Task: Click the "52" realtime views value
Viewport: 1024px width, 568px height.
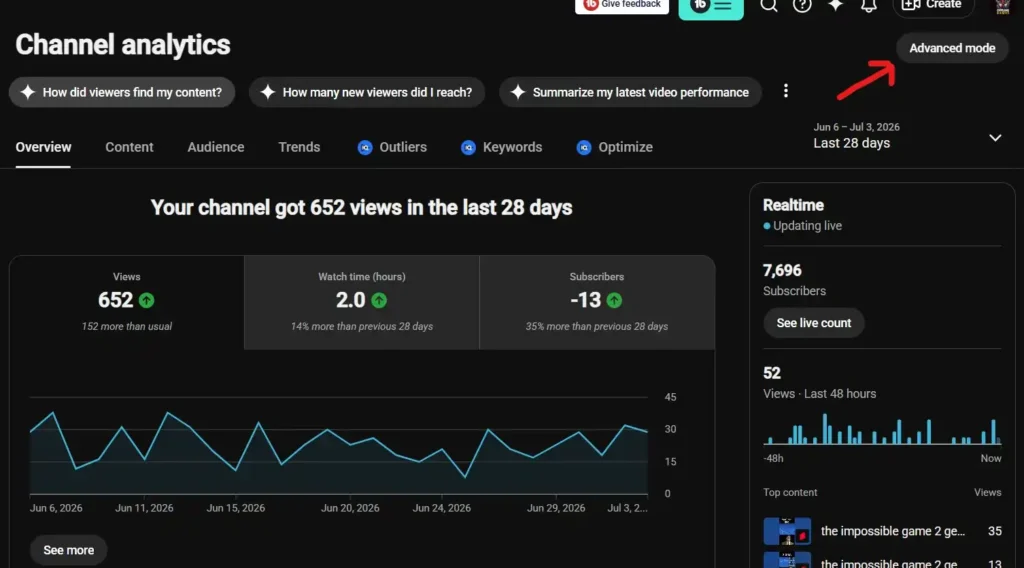Action: point(772,373)
